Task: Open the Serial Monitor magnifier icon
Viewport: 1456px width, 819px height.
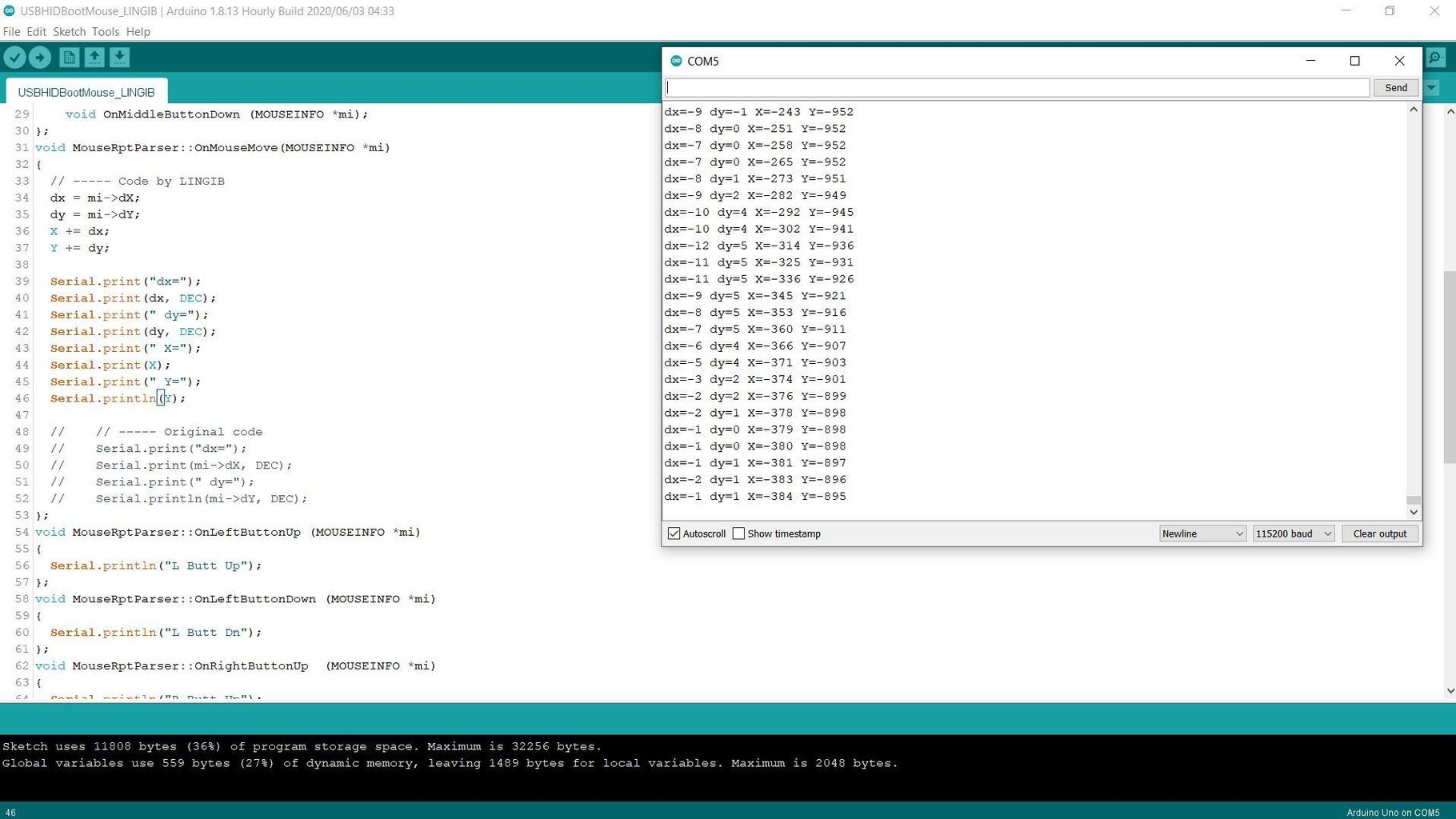Action: (x=1434, y=58)
